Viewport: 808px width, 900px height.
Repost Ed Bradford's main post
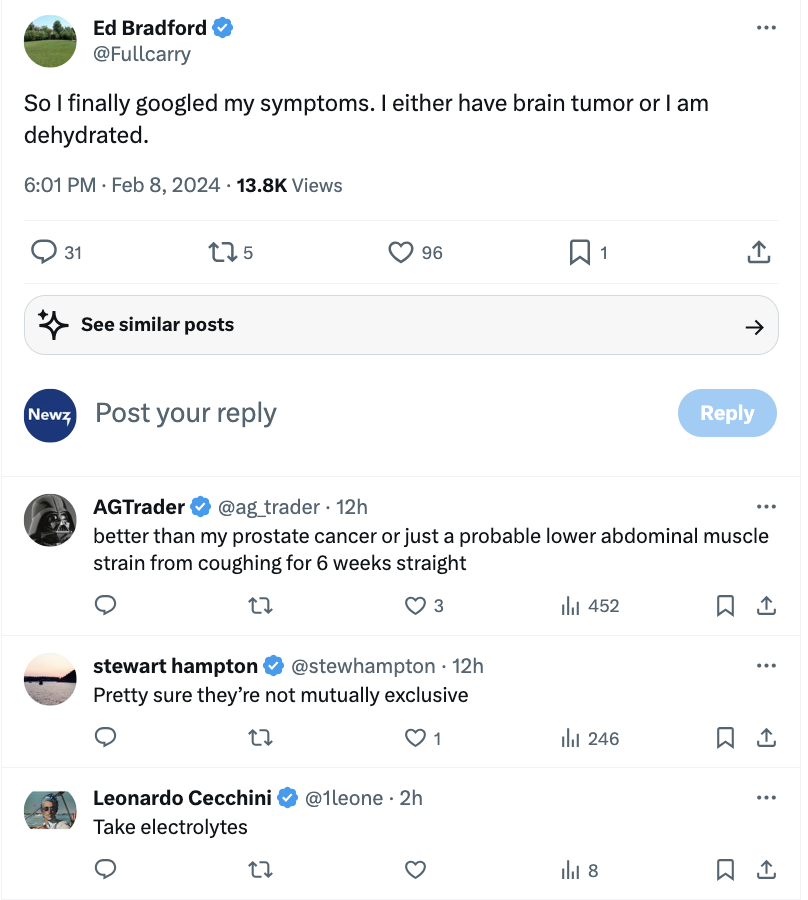pos(223,253)
